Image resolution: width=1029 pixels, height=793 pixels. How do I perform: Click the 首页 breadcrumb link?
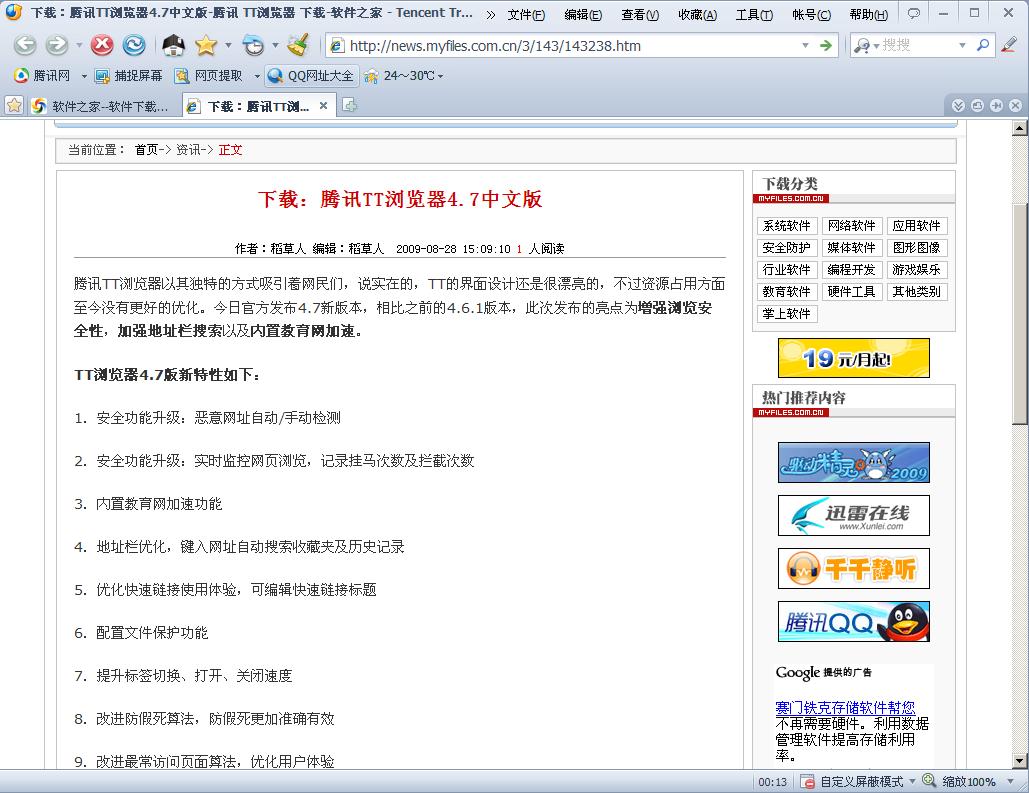[145, 150]
